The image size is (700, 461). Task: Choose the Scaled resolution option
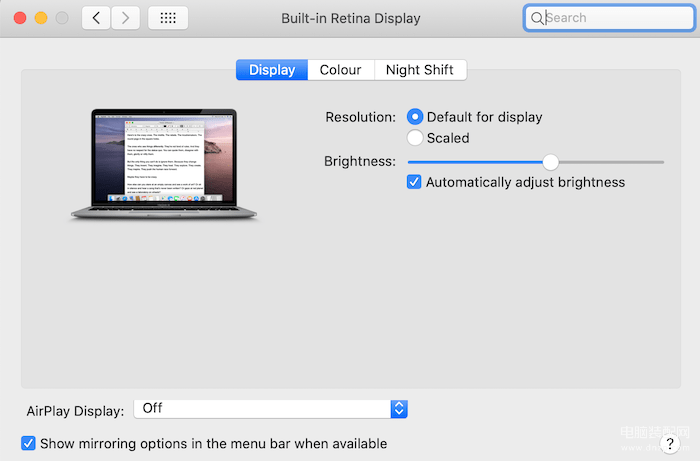[x=415, y=138]
